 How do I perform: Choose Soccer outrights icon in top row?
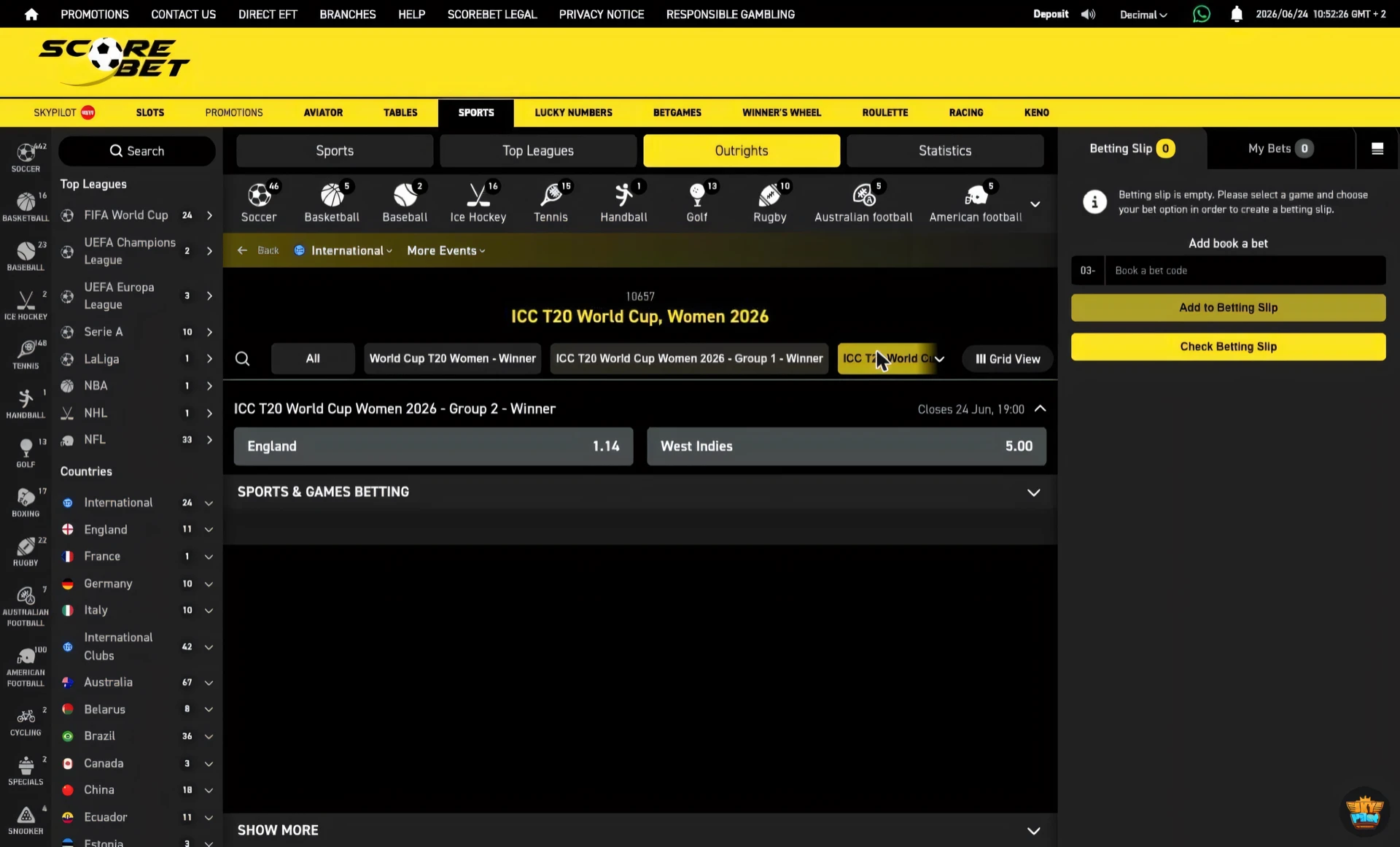coord(259,202)
